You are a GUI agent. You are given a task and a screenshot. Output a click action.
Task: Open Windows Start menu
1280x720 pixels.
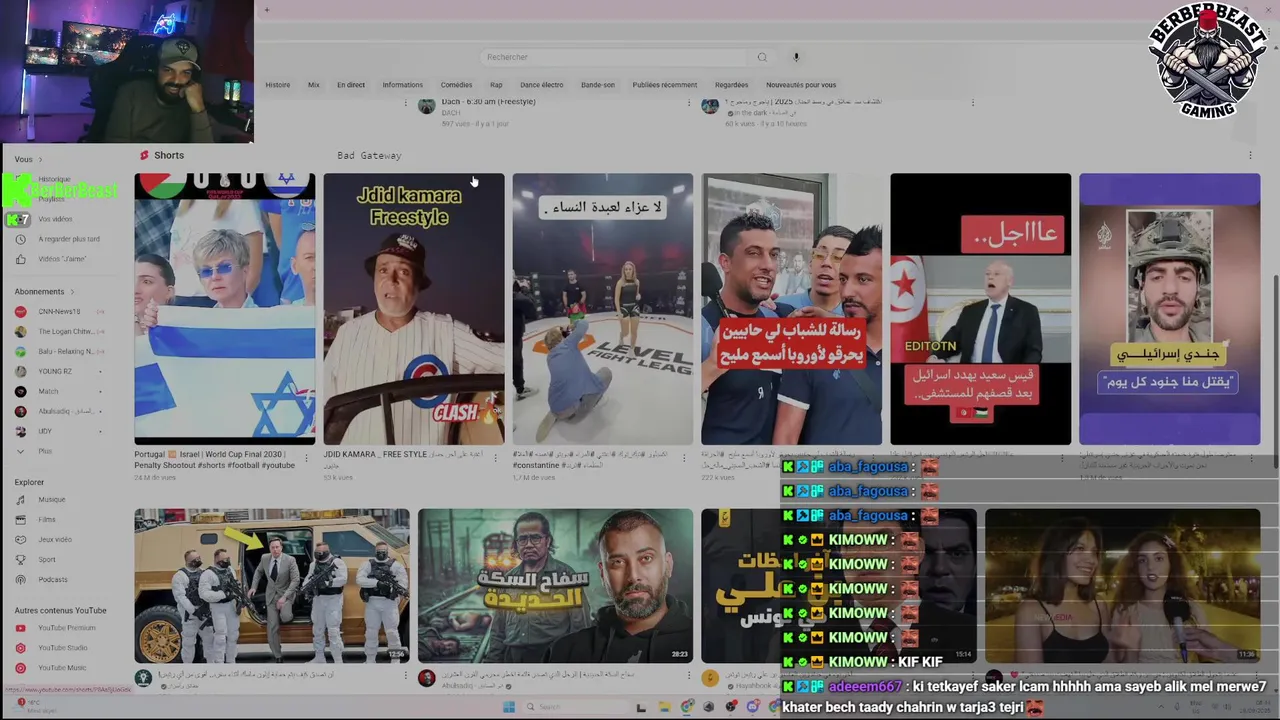[x=509, y=707]
